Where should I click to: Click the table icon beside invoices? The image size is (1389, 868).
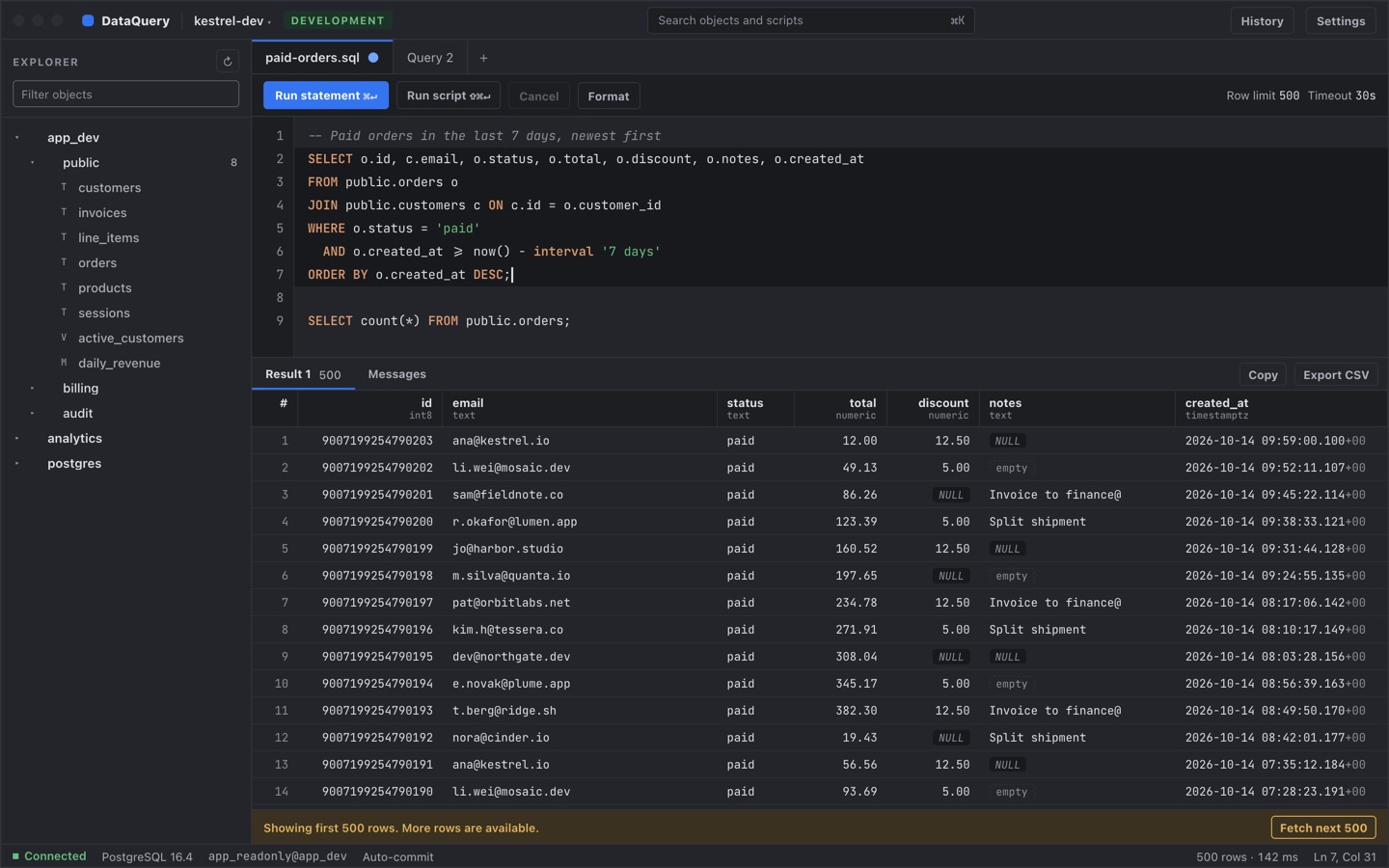[65, 212]
